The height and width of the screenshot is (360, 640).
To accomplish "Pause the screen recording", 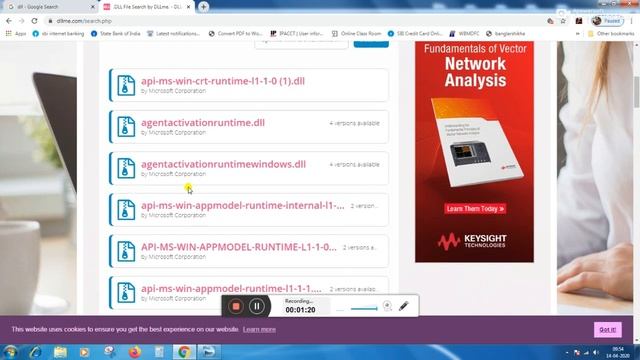I will [x=257, y=306].
